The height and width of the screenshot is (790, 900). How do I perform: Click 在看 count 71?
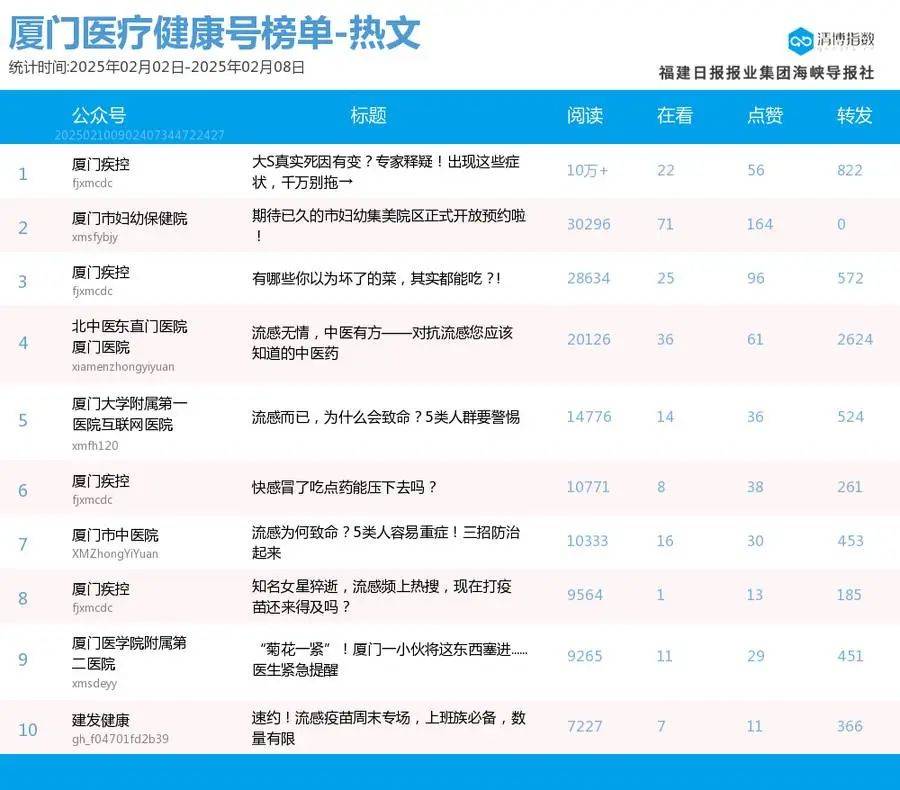tap(665, 224)
